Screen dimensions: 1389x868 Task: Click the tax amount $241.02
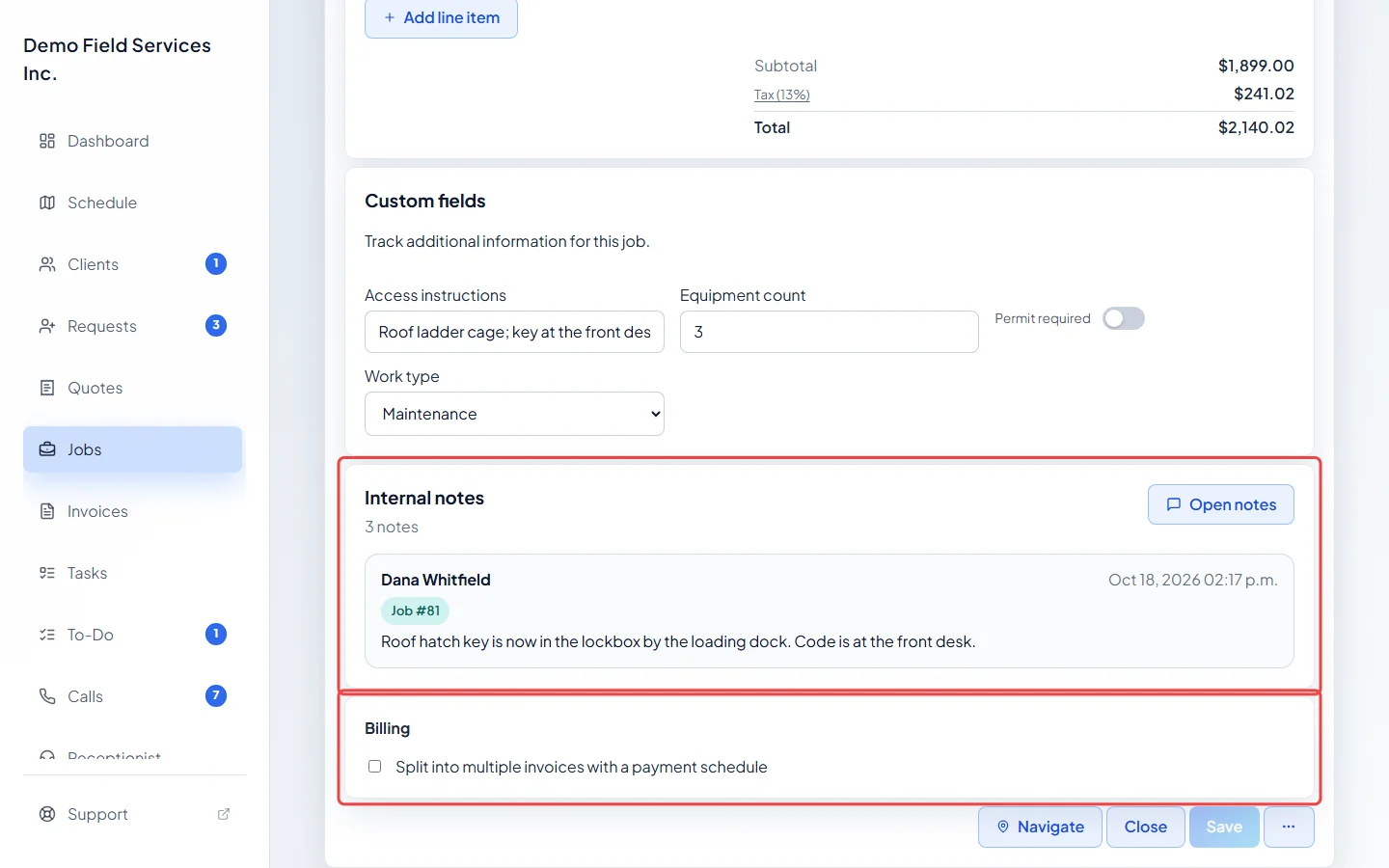click(1264, 94)
